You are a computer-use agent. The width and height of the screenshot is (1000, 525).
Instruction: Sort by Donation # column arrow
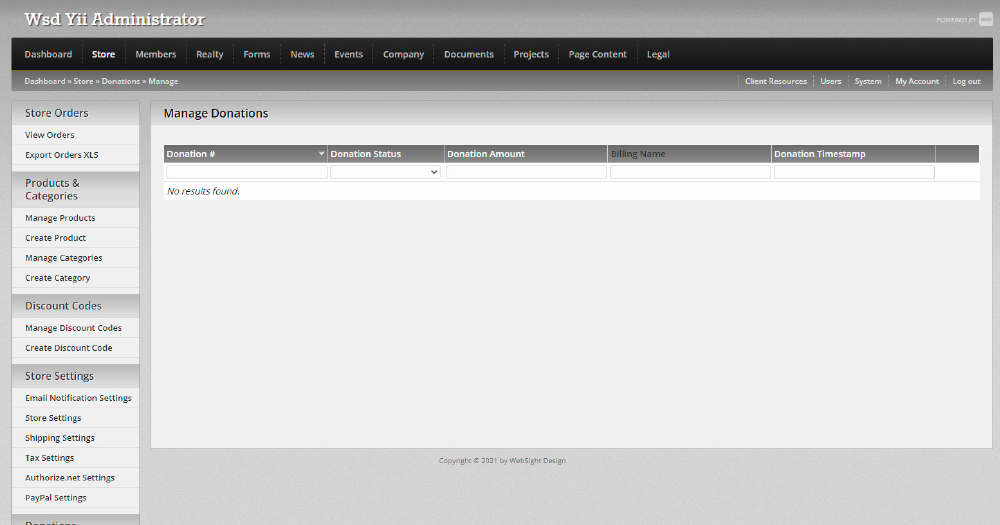pos(321,154)
